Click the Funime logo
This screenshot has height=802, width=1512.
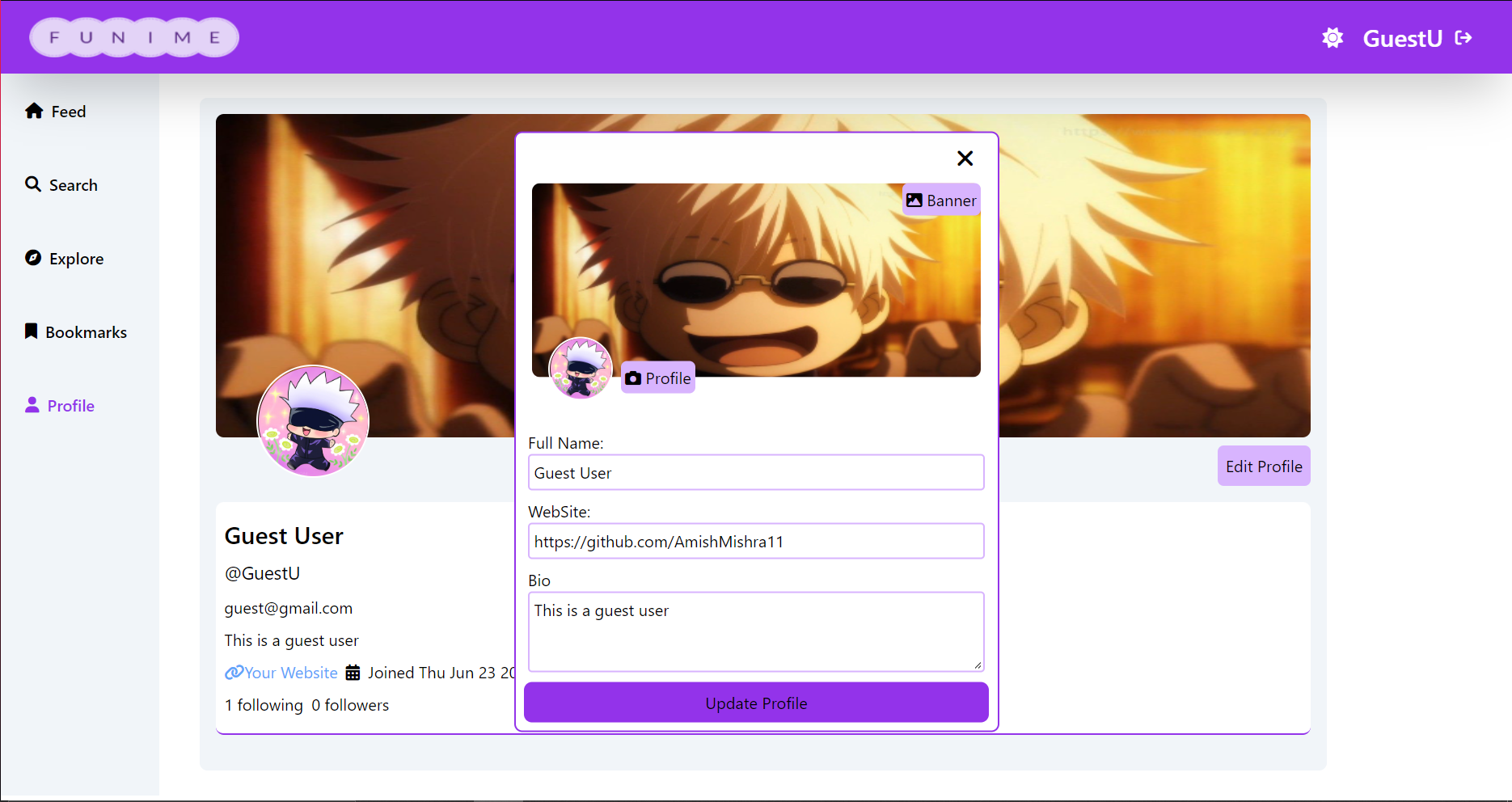(x=133, y=36)
